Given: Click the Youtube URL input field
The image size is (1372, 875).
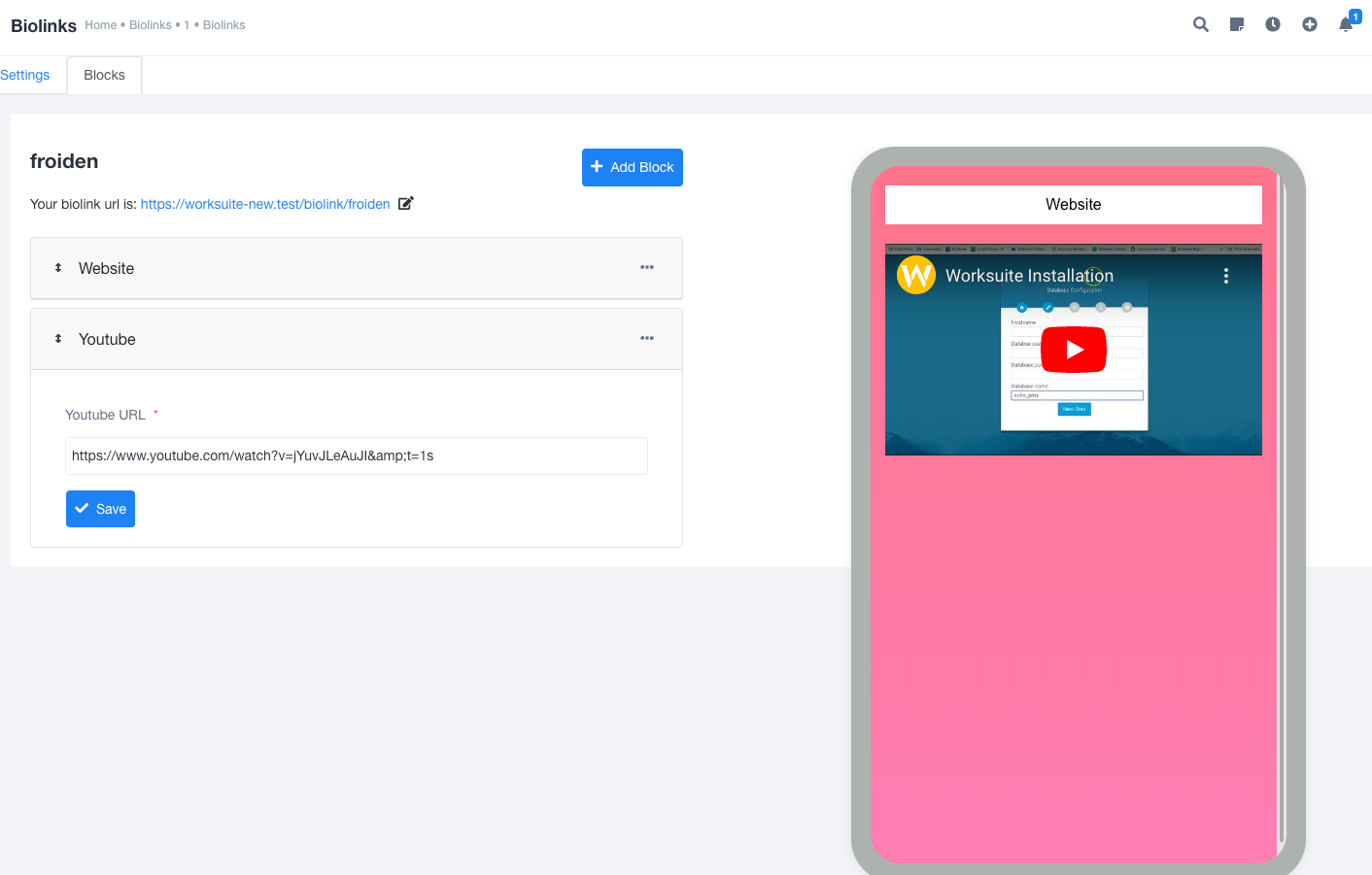Looking at the screenshot, I should pyautogui.click(x=356, y=455).
